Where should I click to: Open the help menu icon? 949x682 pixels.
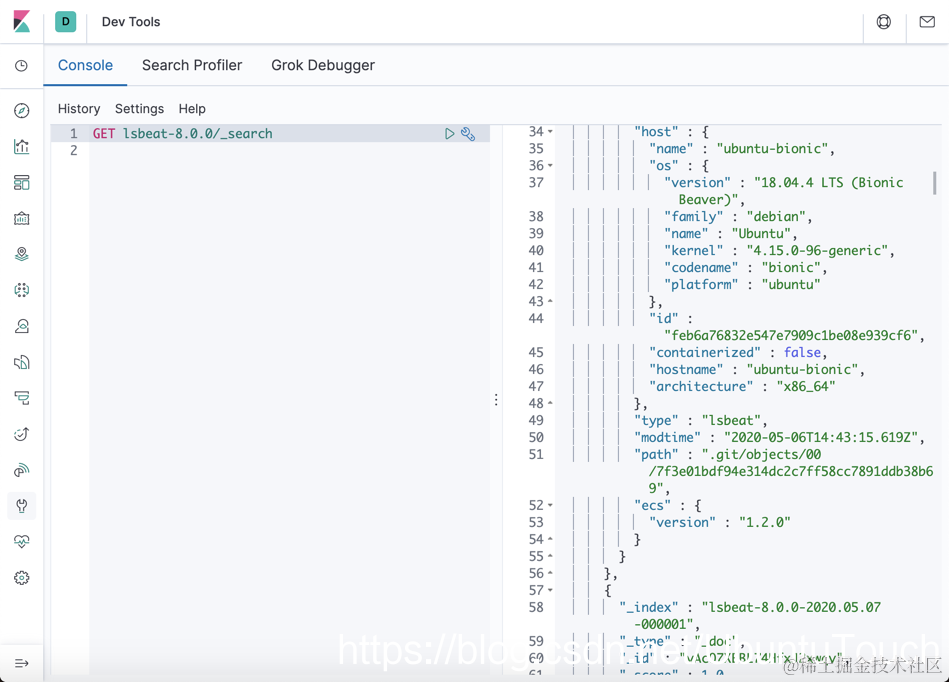click(x=884, y=22)
